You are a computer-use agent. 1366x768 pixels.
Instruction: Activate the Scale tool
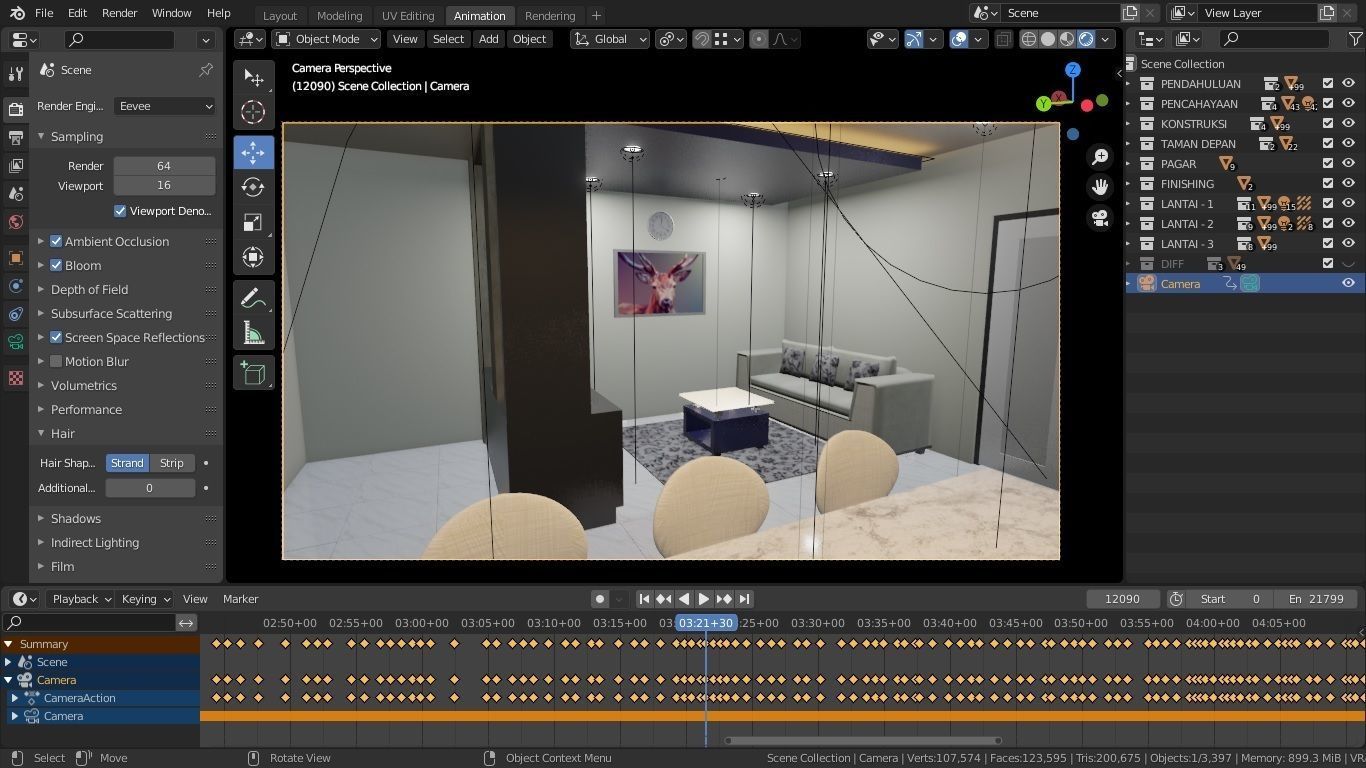(x=253, y=222)
